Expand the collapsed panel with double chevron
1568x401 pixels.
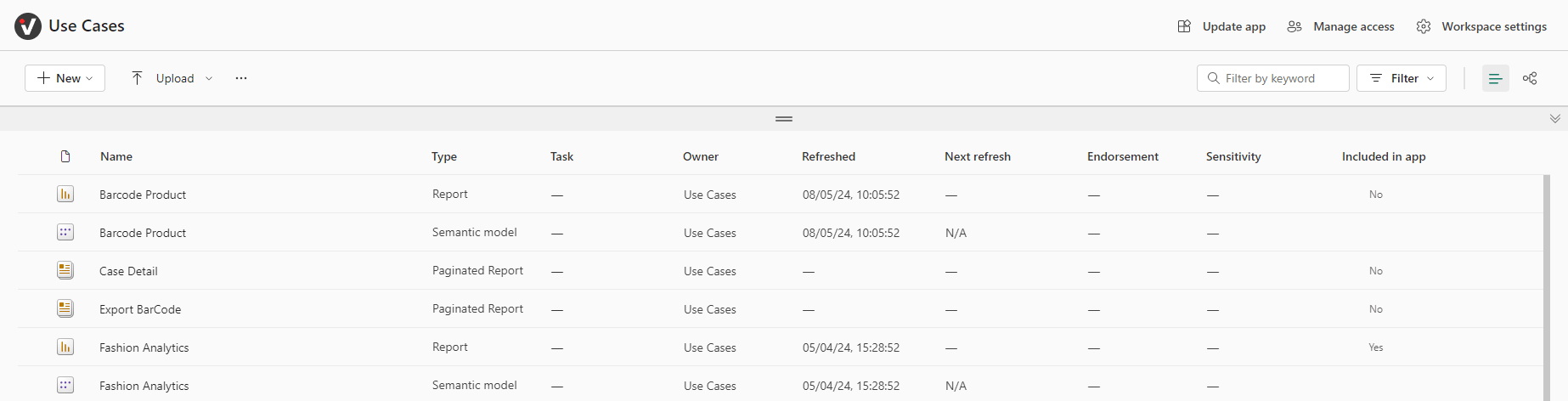pyautogui.click(x=1555, y=119)
